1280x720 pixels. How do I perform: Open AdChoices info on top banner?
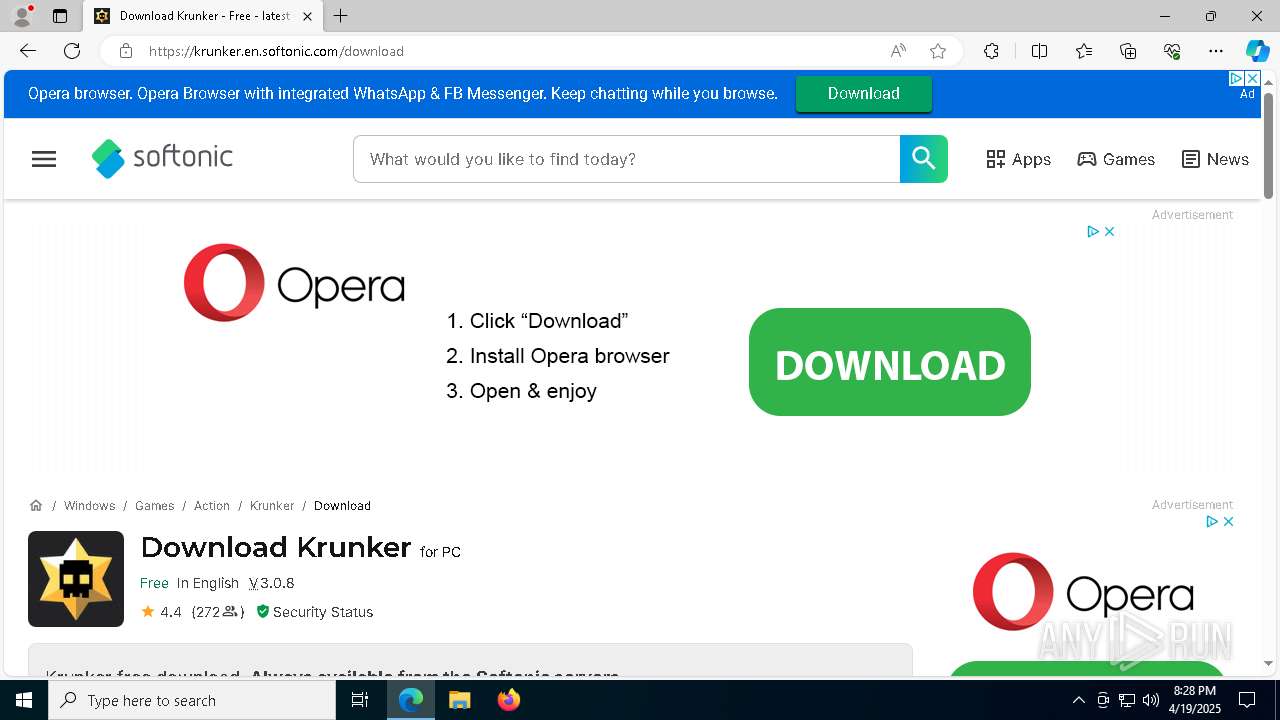tap(1236, 78)
